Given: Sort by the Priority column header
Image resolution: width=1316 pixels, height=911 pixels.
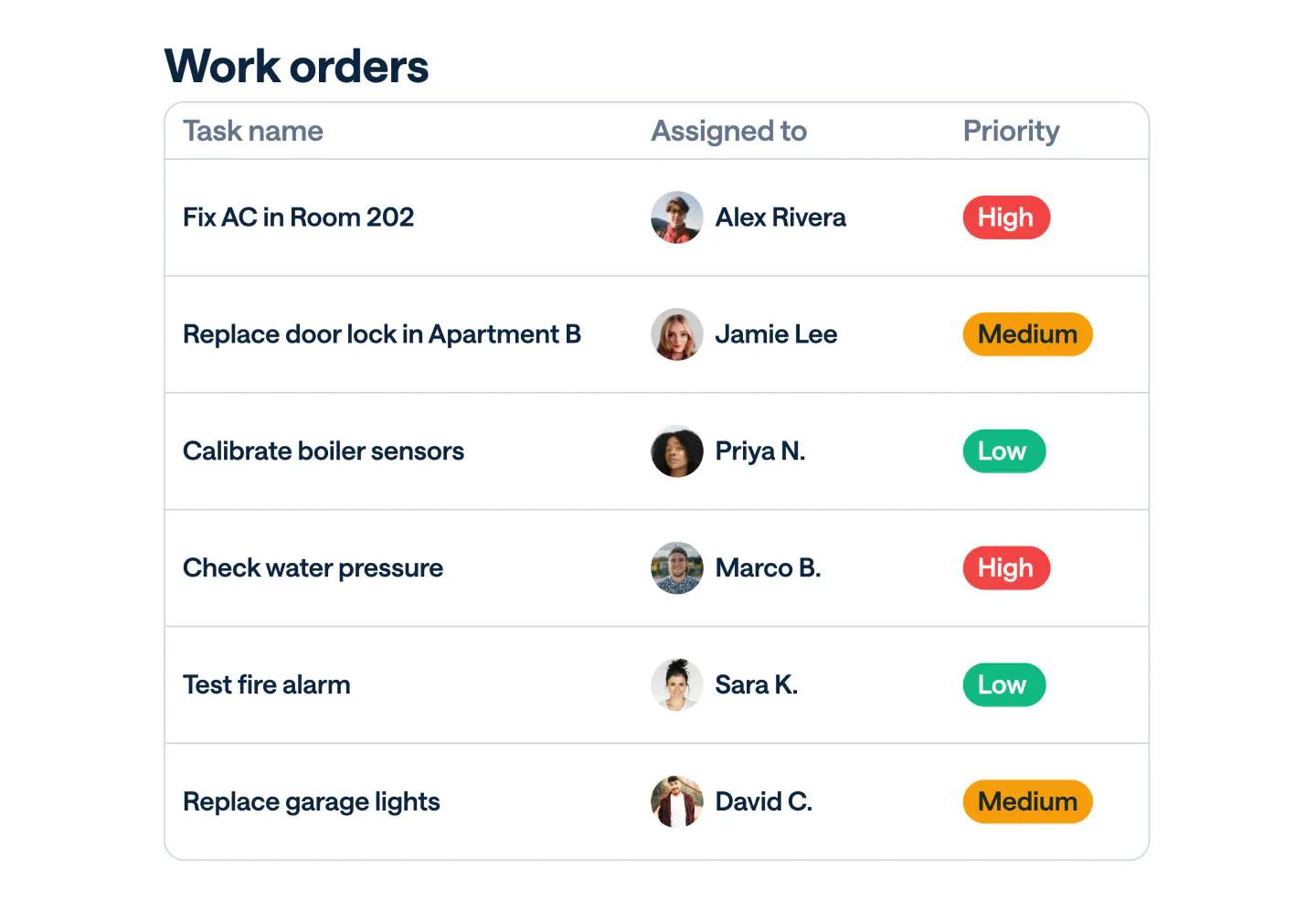Looking at the screenshot, I should (1011, 132).
